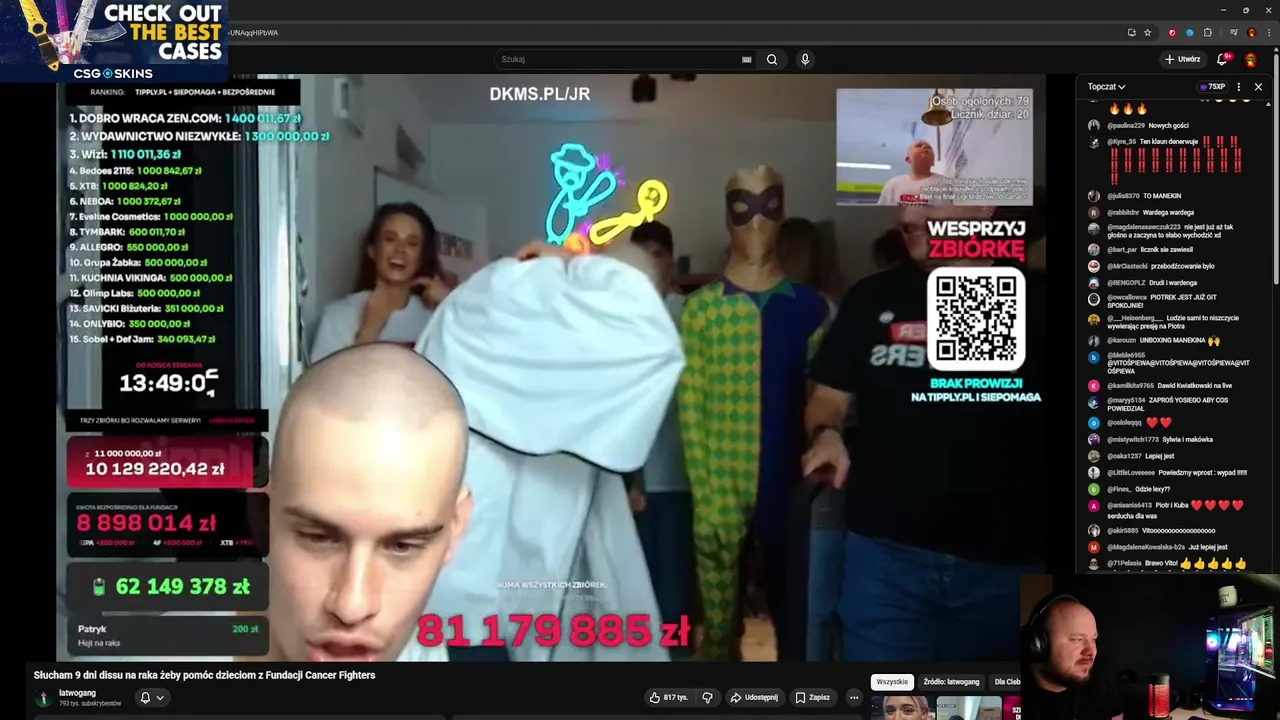Open the media control toolbar button
This screenshot has width=1280, height=720.
(x=1233, y=32)
